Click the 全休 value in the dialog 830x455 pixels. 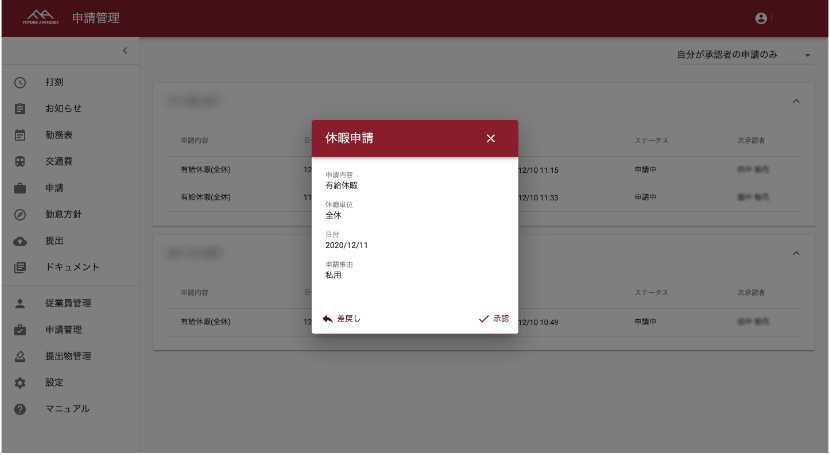[333, 216]
